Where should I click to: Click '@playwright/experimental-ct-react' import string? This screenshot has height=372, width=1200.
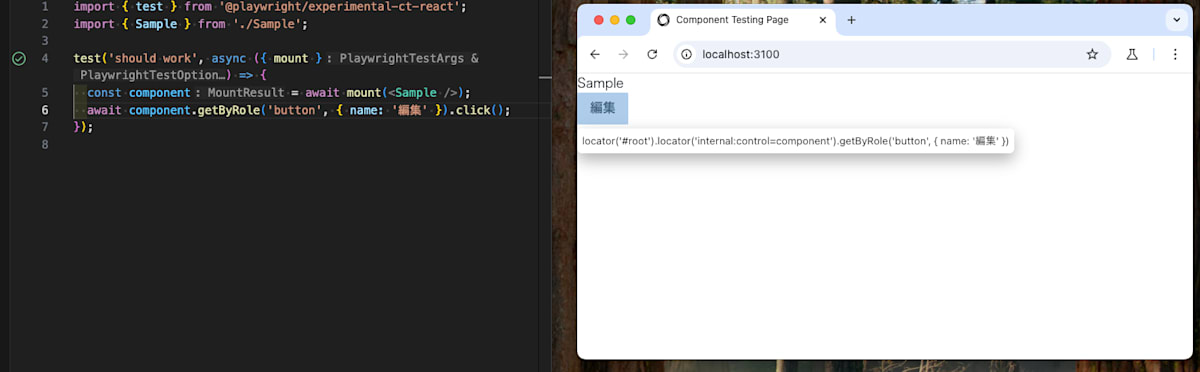coord(340,6)
